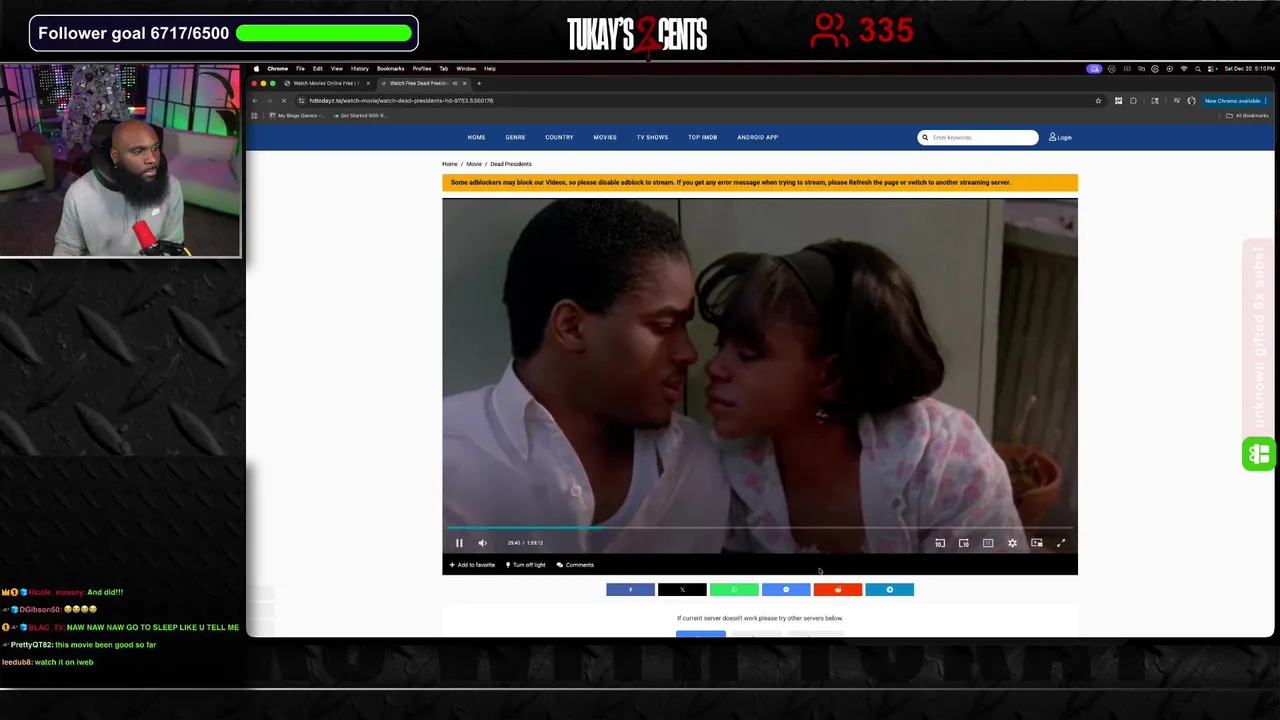Open the MOVIES nav link
The width and height of the screenshot is (1280, 720).
[605, 137]
